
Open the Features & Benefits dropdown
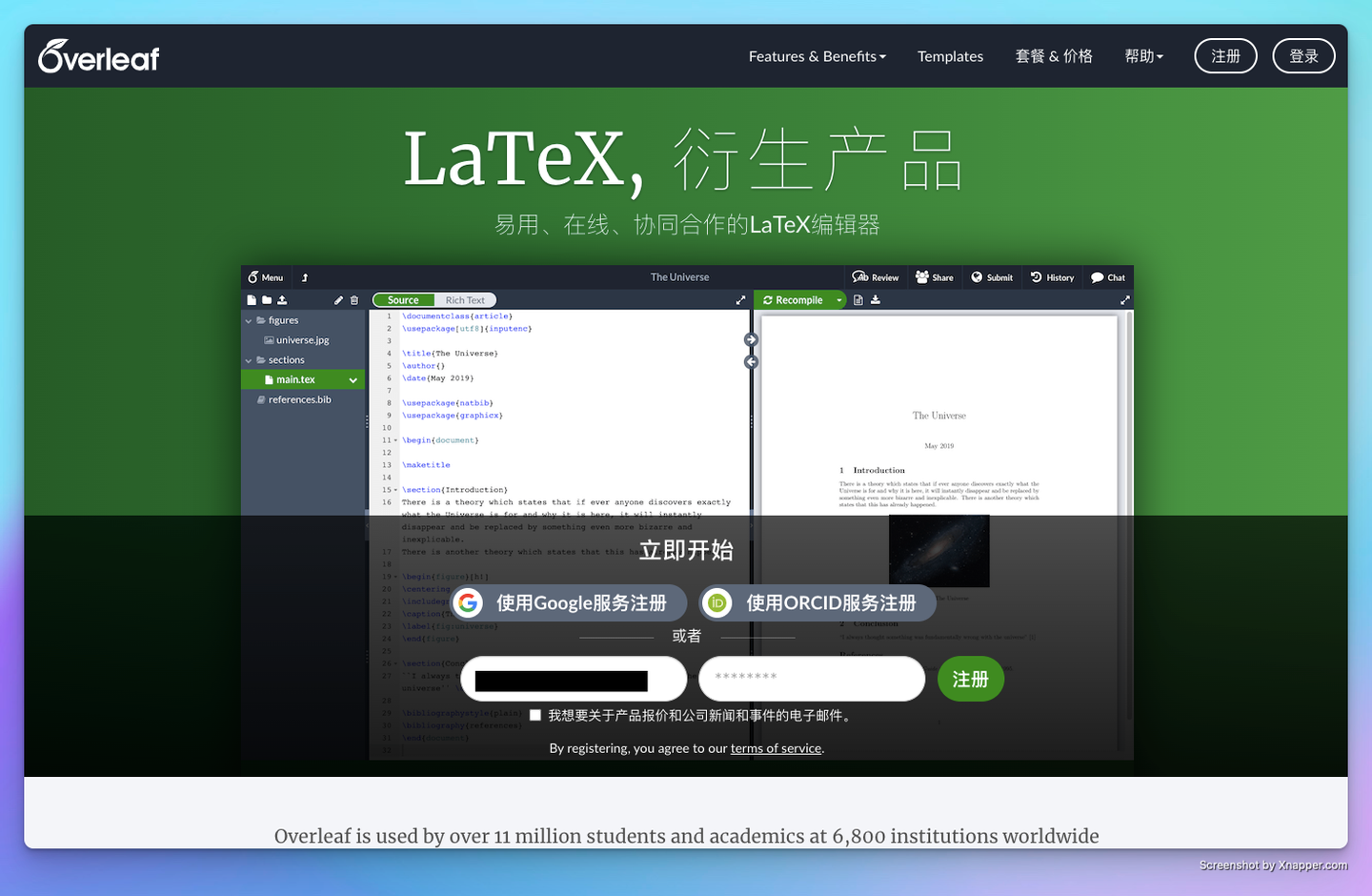[x=816, y=56]
